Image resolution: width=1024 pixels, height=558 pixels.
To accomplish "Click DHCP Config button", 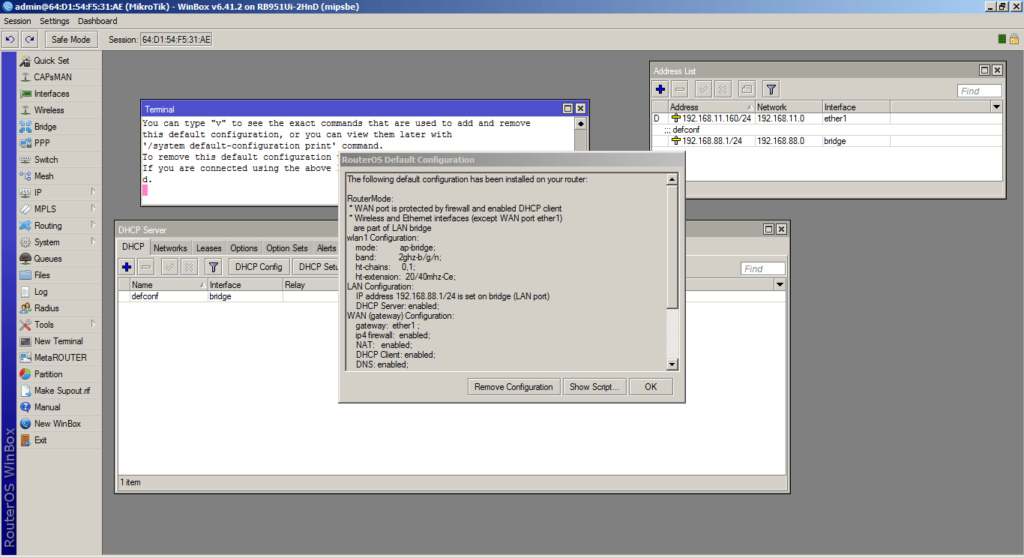I will [x=259, y=267].
